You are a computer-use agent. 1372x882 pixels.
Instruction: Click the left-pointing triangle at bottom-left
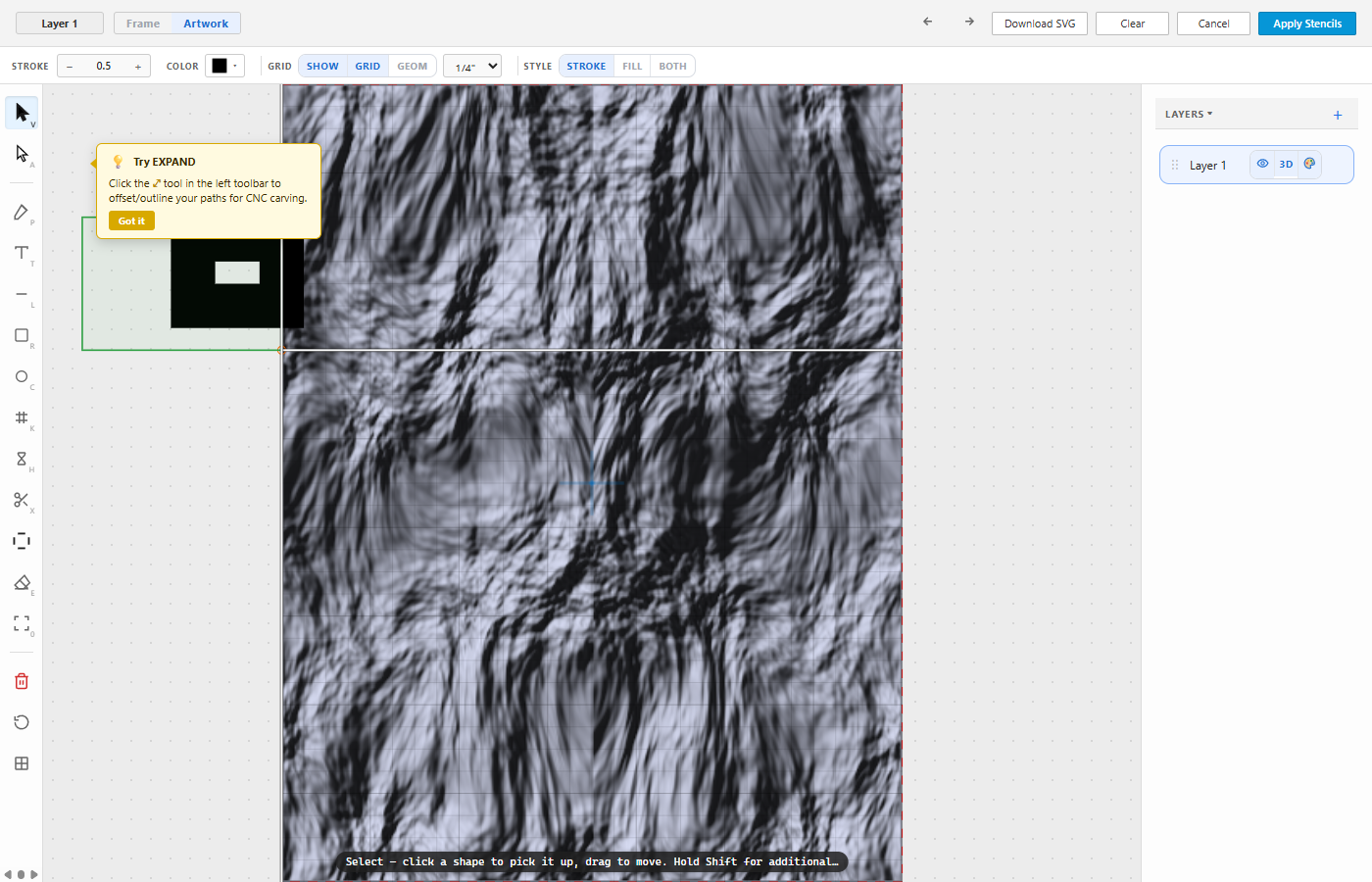[8, 874]
